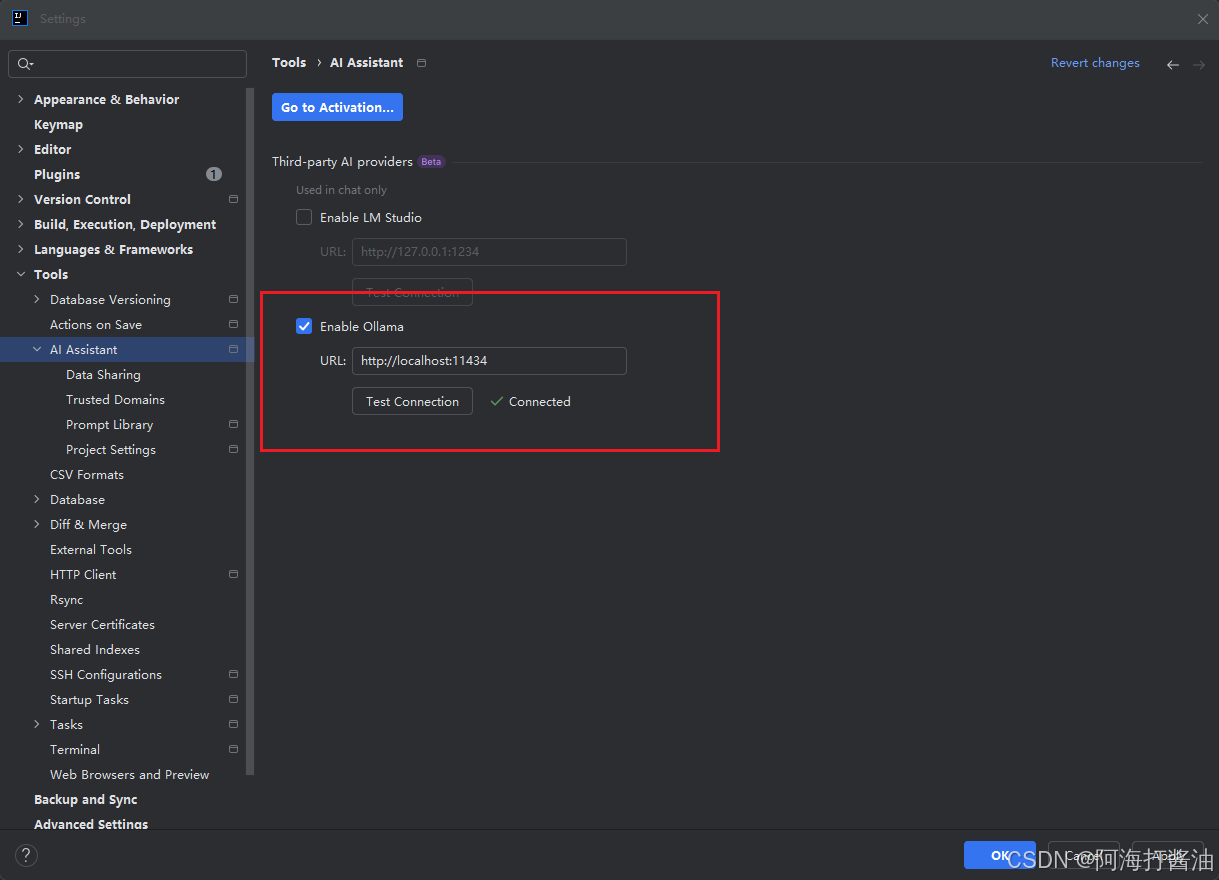1219x880 pixels.
Task: Click the project icon on Version Control row
Action: 233,199
